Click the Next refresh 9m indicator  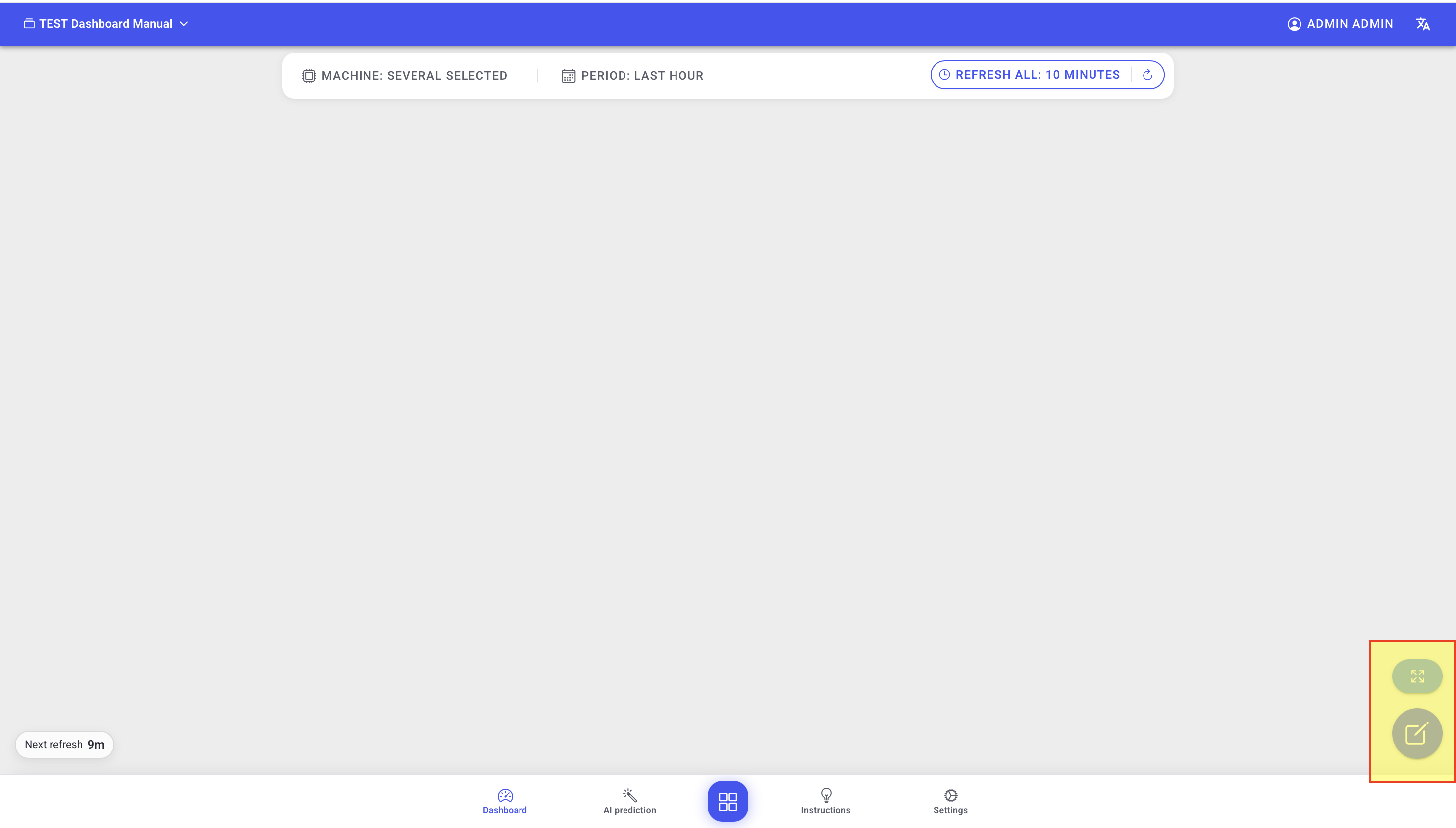[64, 744]
